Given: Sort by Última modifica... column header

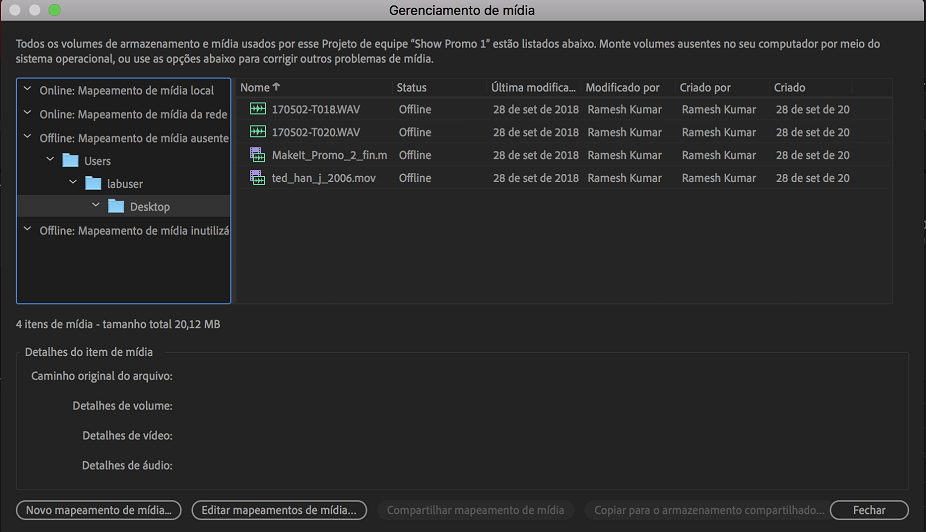Looking at the screenshot, I should click(534, 87).
